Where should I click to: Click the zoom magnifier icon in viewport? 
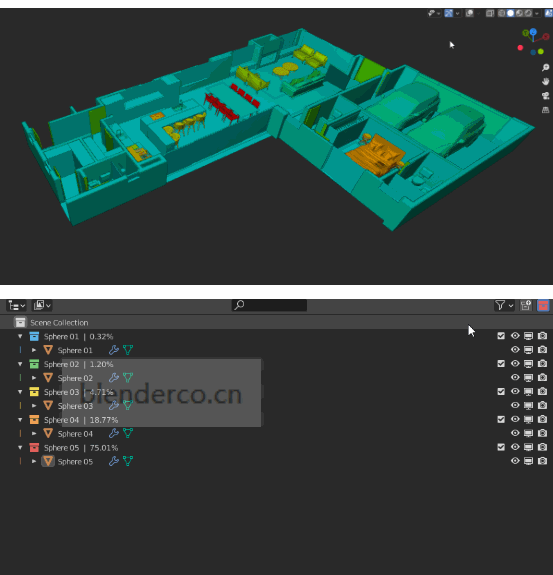coord(545,67)
